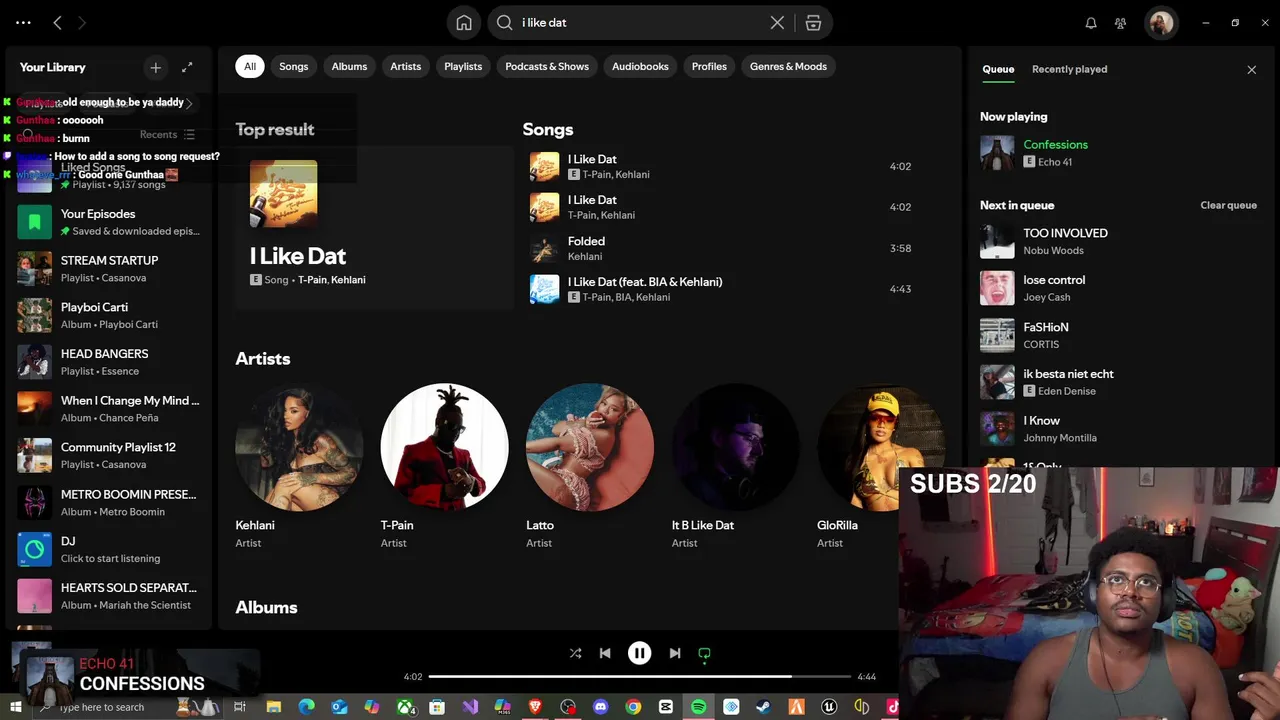This screenshot has width=1280, height=720.
Task: Toggle repeat in the player bar
Action: [704, 653]
